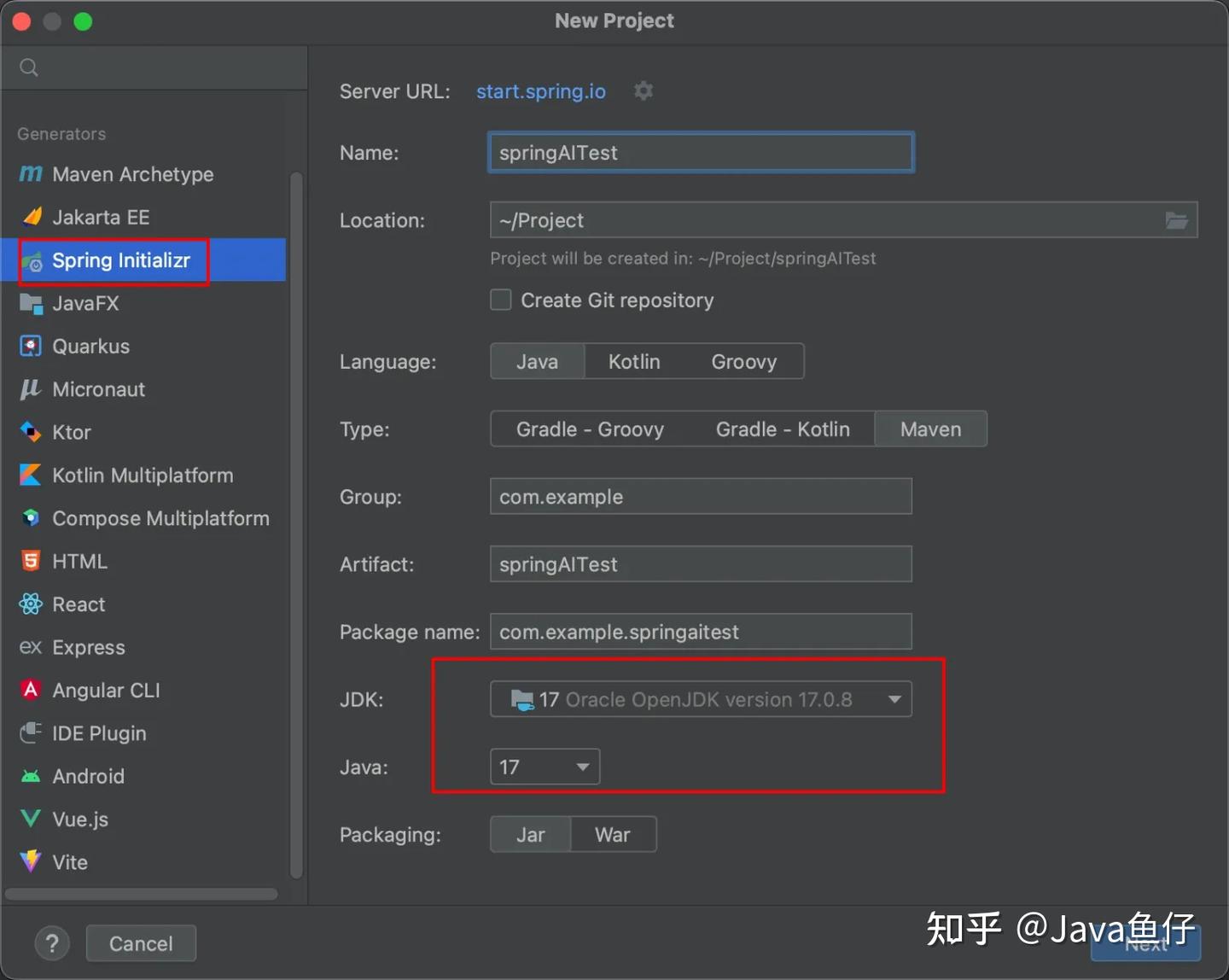Screen dimensions: 1229x980
Task: Click the Next button
Action: pos(1145,943)
